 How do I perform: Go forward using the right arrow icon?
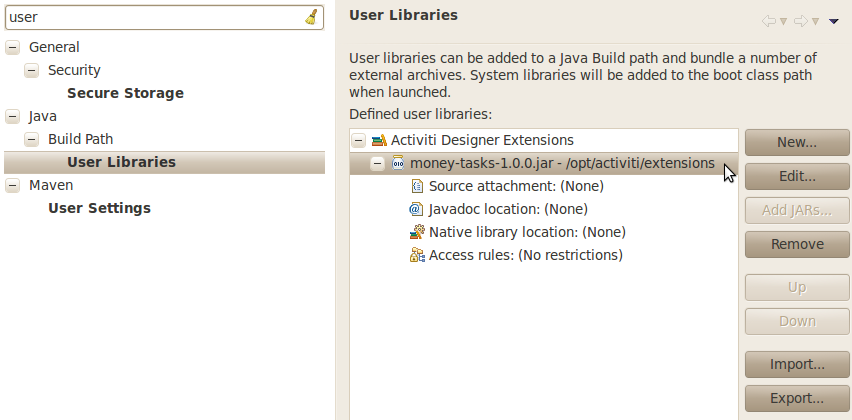(x=800, y=21)
